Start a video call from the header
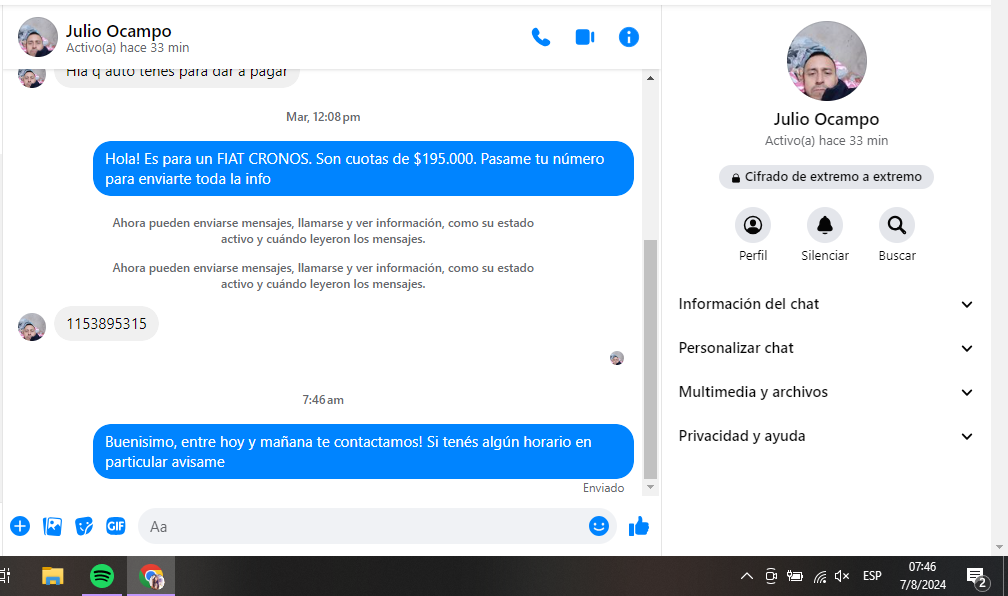The image size is (1008, 596). (x=585, y=37)
